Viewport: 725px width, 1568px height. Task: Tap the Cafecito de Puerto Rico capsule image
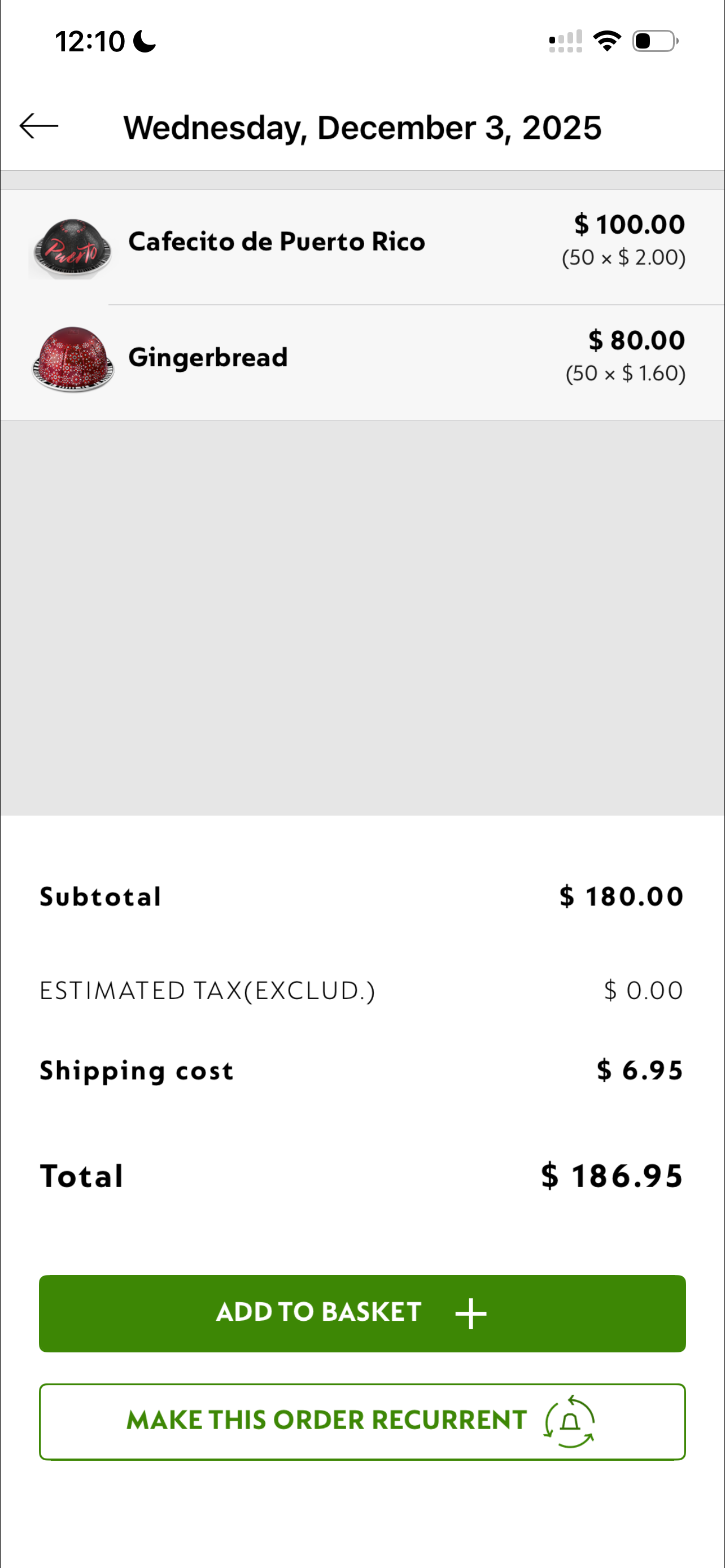tap(72, 248)
